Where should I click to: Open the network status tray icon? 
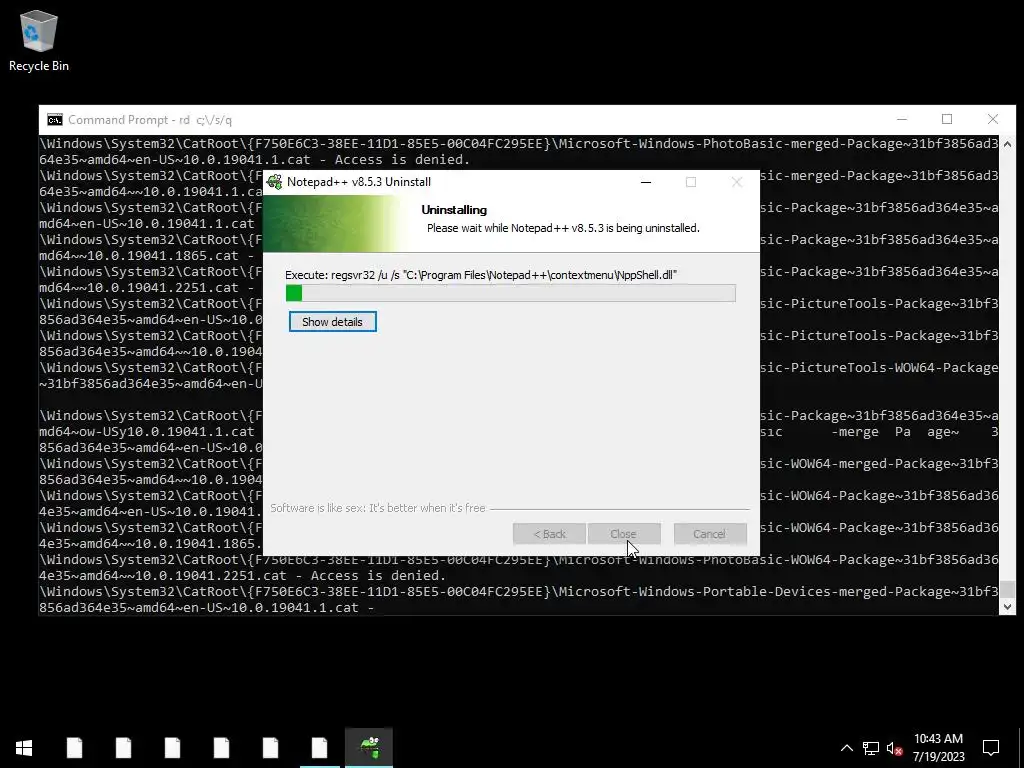[871, 748]
